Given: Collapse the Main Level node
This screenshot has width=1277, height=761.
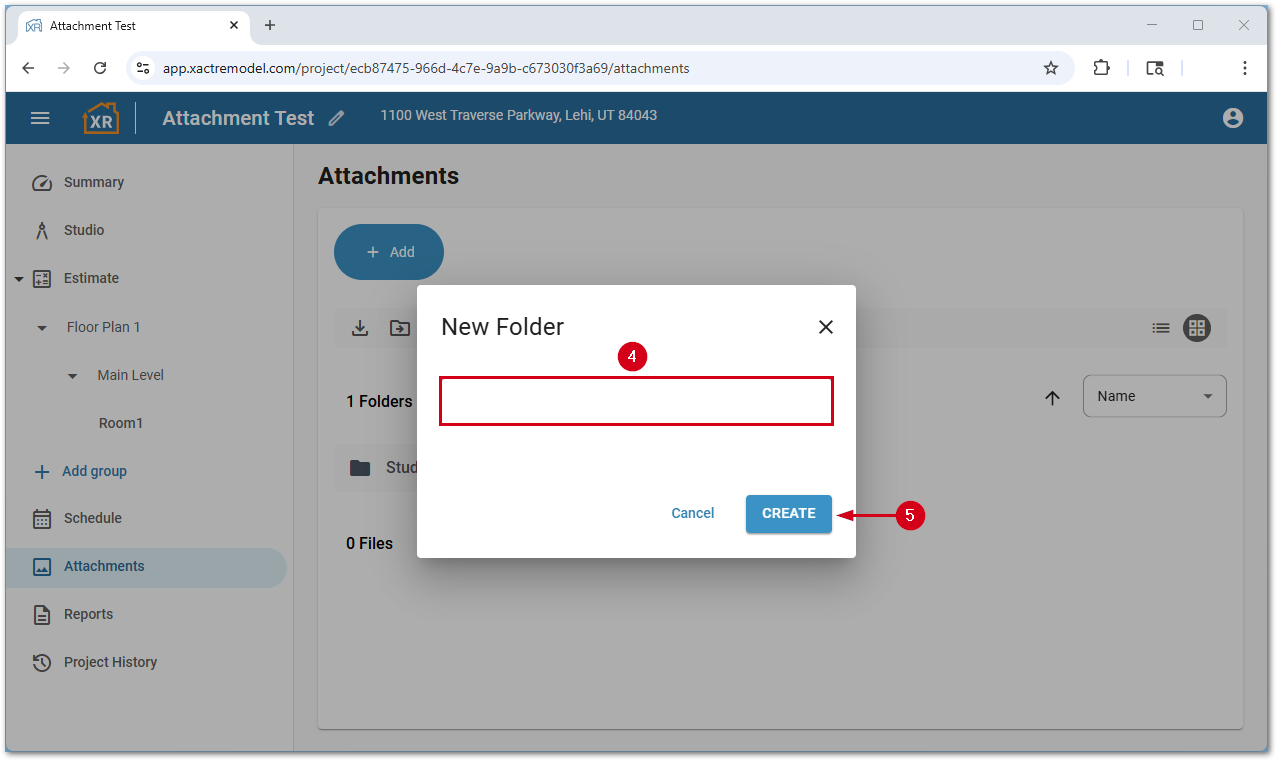Looking at the screenshot, I should pos(72,376).
